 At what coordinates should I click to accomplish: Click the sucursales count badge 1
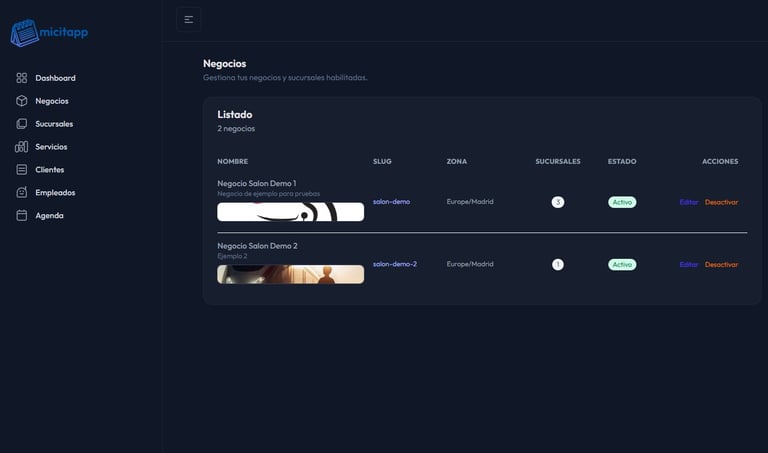558,264
